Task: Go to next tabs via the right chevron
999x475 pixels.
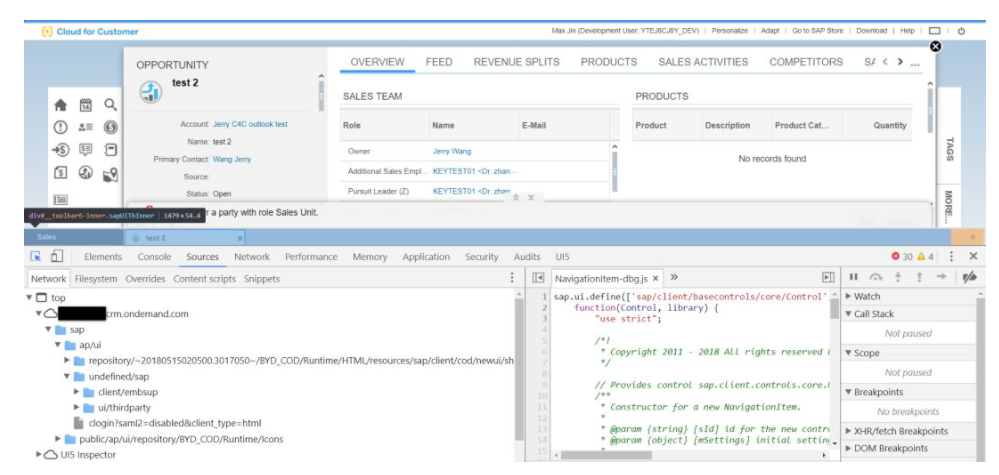Action: coord(900,62)
